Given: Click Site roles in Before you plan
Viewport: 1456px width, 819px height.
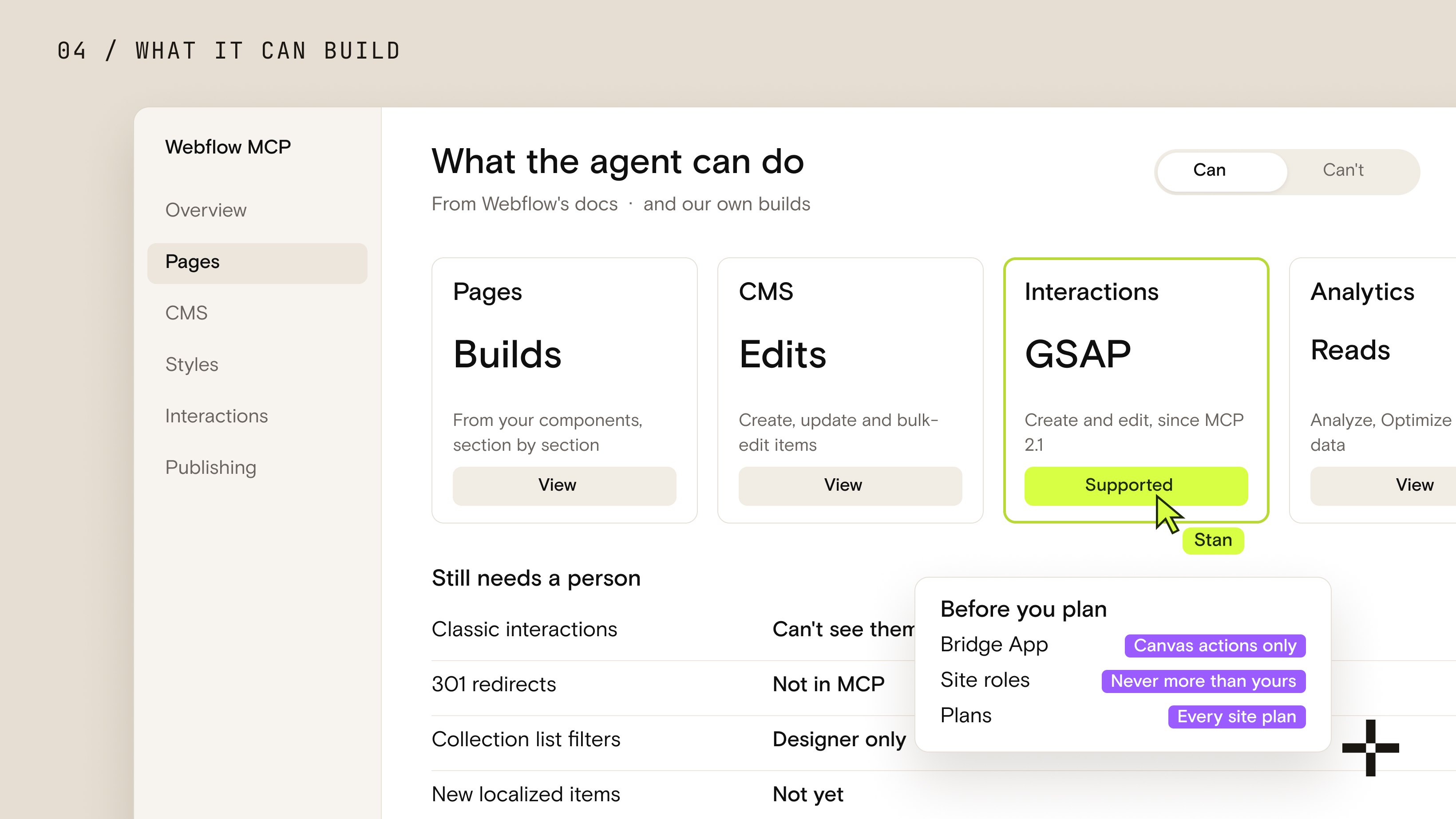Looking at the screenshot, I should (985, 680).
